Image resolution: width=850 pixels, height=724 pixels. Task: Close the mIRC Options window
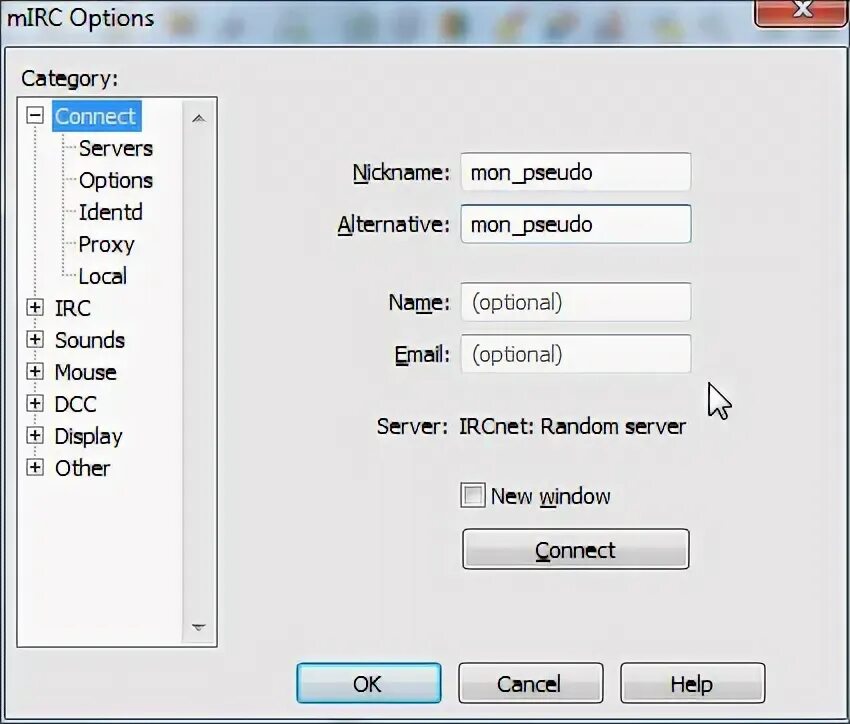pos(802,11)
